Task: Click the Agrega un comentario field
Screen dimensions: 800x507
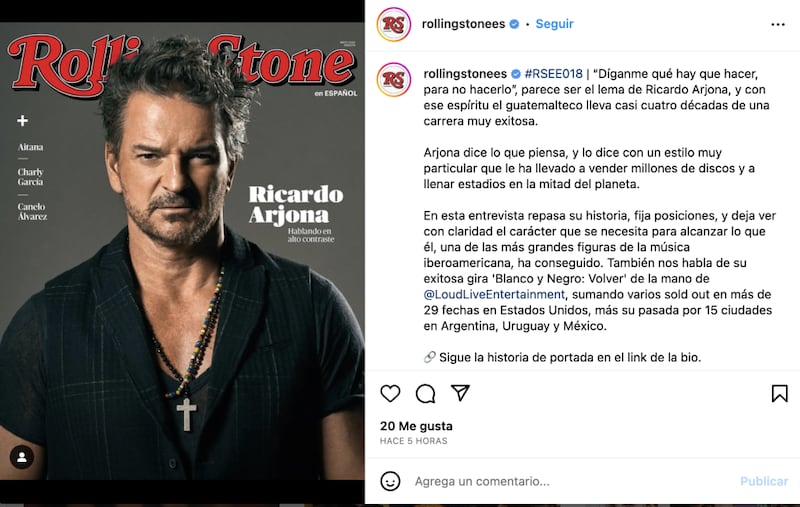Action: click(x=571, y=481)
